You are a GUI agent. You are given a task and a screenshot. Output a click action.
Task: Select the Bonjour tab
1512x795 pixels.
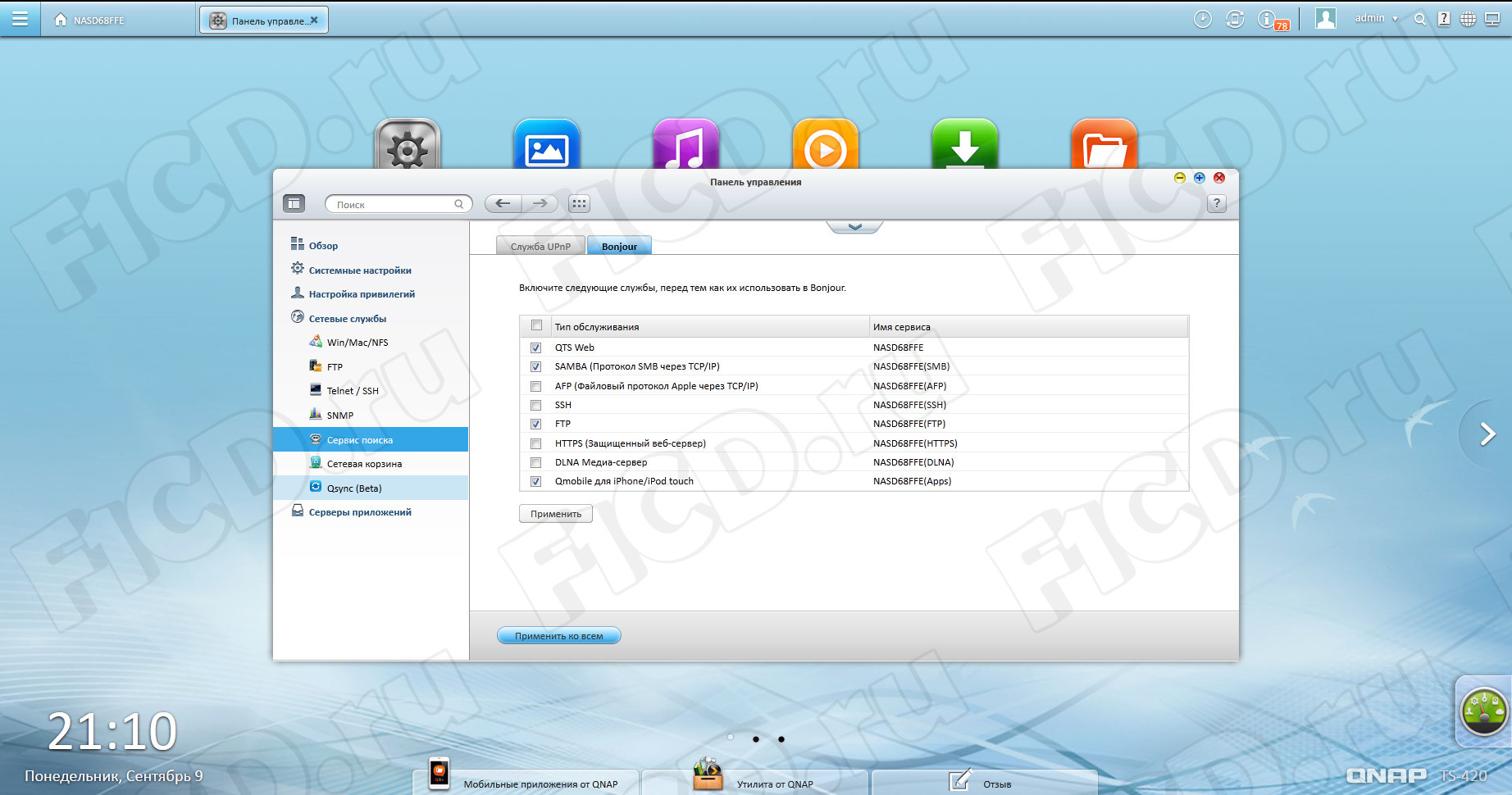pyautogui.click(x=619, y=246)
